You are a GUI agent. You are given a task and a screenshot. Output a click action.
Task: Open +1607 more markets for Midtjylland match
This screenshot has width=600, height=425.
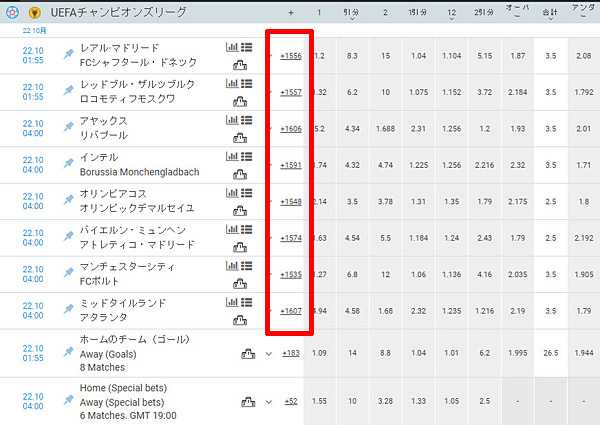(x=291, y=311)
